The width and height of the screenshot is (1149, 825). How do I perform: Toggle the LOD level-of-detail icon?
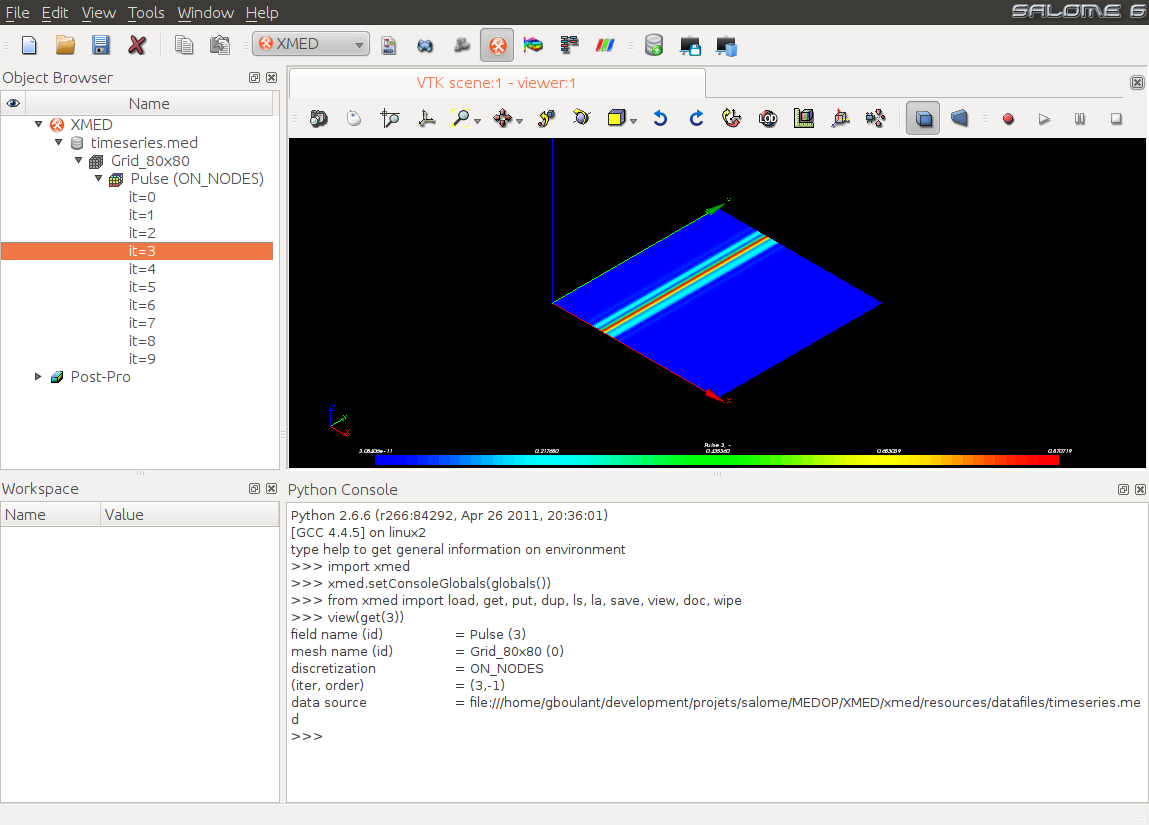point(768,118)
